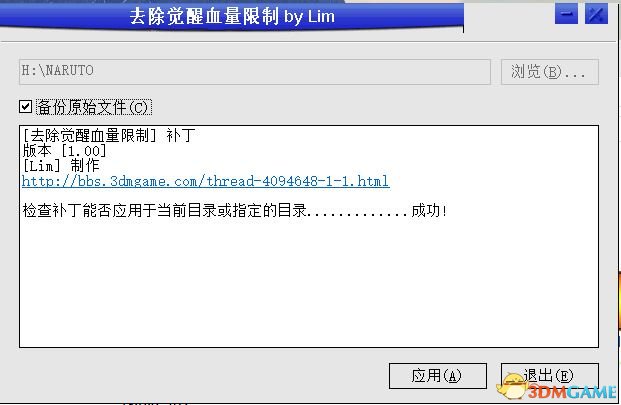The image size is (621, 405).
Task: Minimize the patch window
Action: point(566,15)
